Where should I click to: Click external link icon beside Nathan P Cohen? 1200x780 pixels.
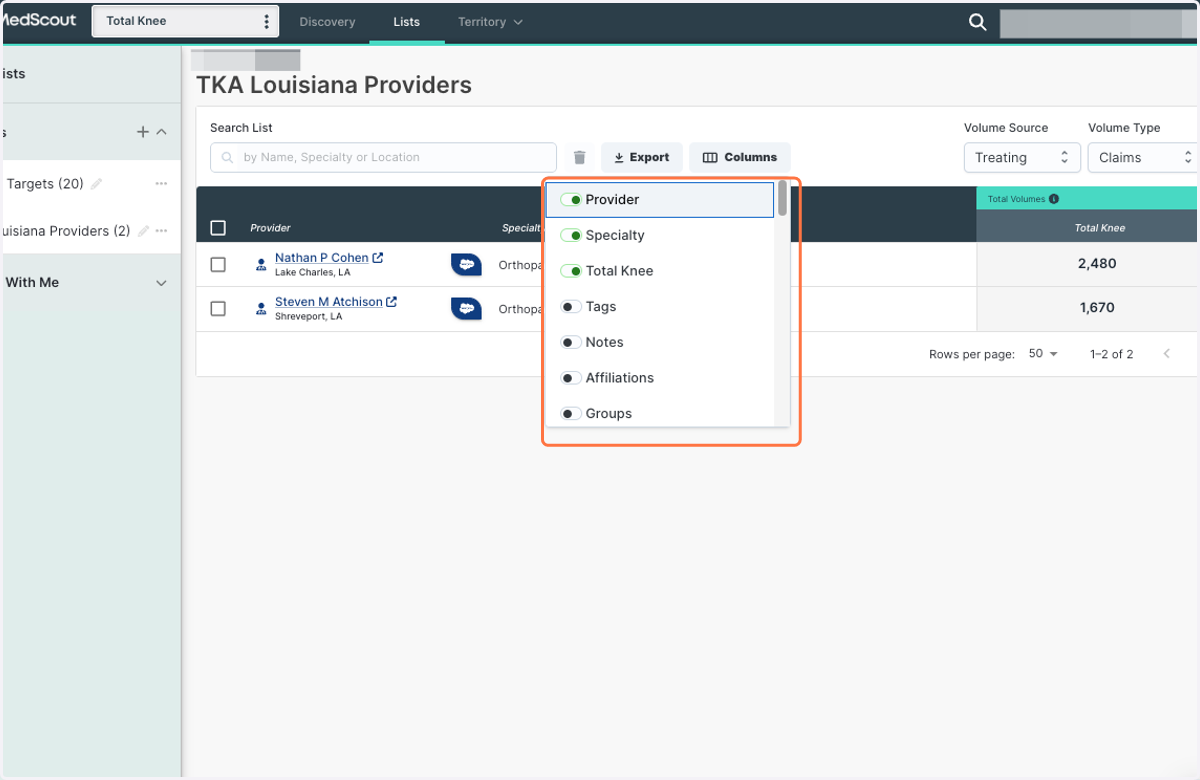pyautogui.click(x=378, y=258)
